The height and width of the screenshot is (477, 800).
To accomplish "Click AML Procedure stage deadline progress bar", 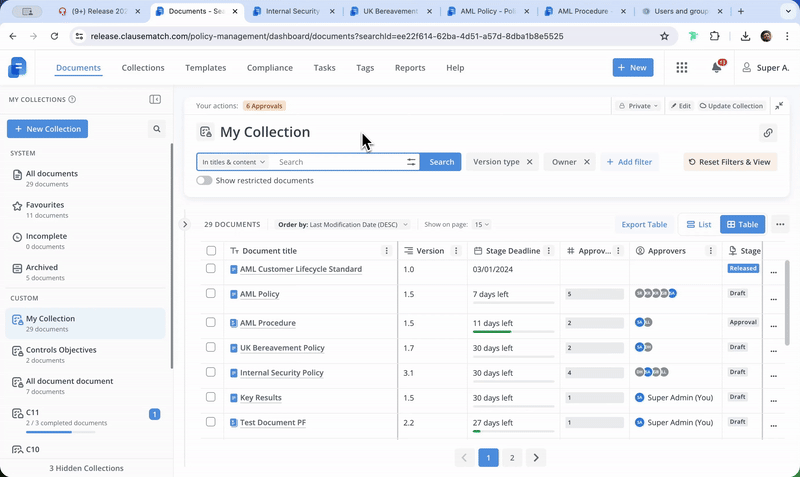I will 513,329.
